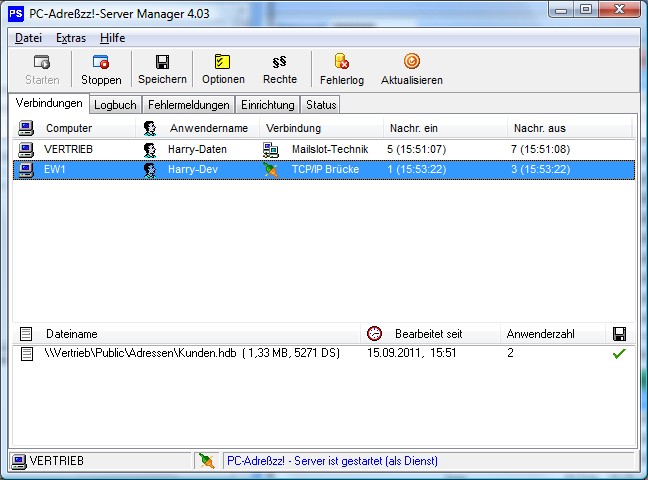Open the Optionen checklist icon
Screen dimensions: 648x480
pyautogui.click(x=223, y=62)
